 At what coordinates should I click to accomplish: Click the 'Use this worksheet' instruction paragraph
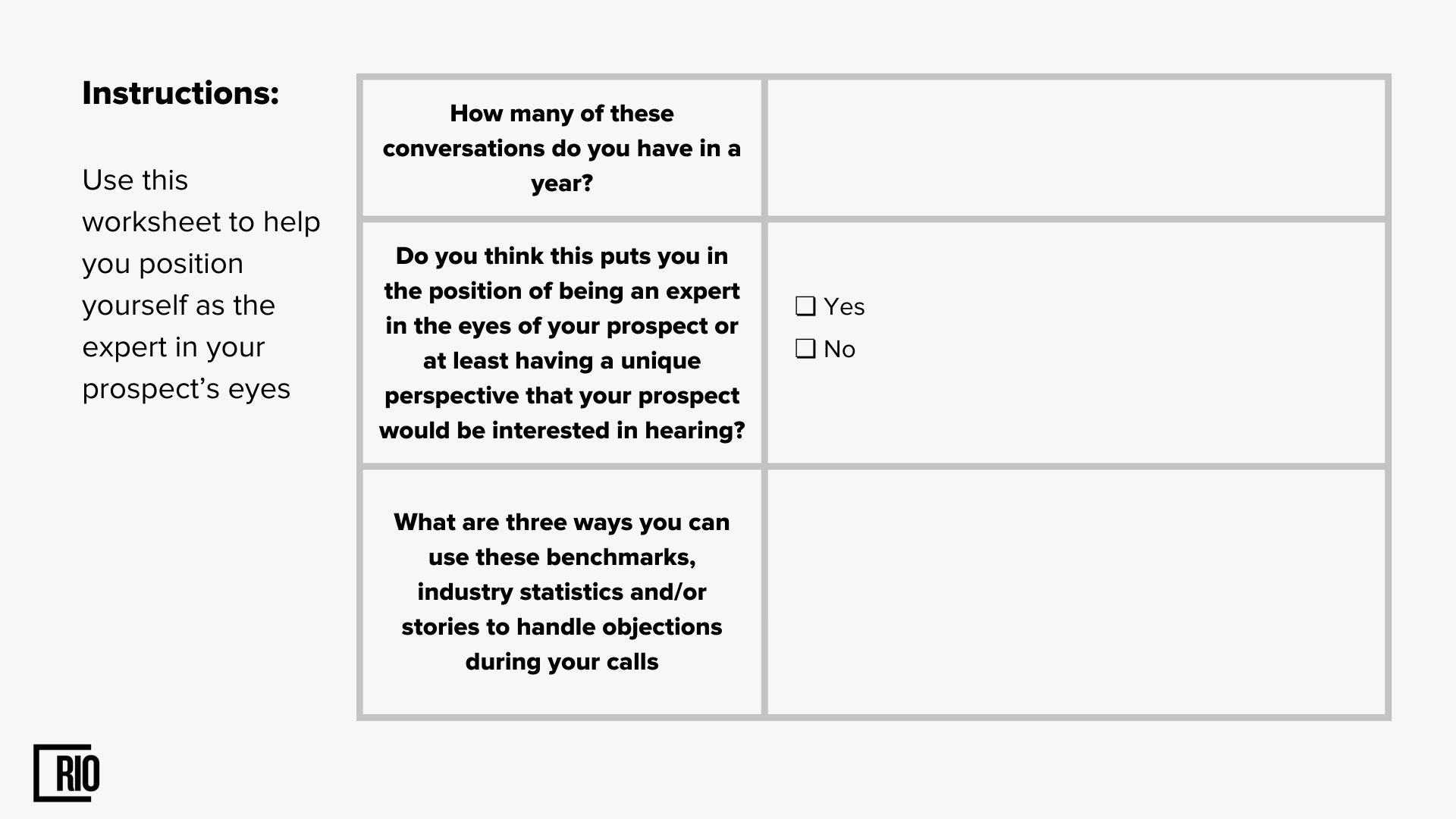tap(201, 284)
